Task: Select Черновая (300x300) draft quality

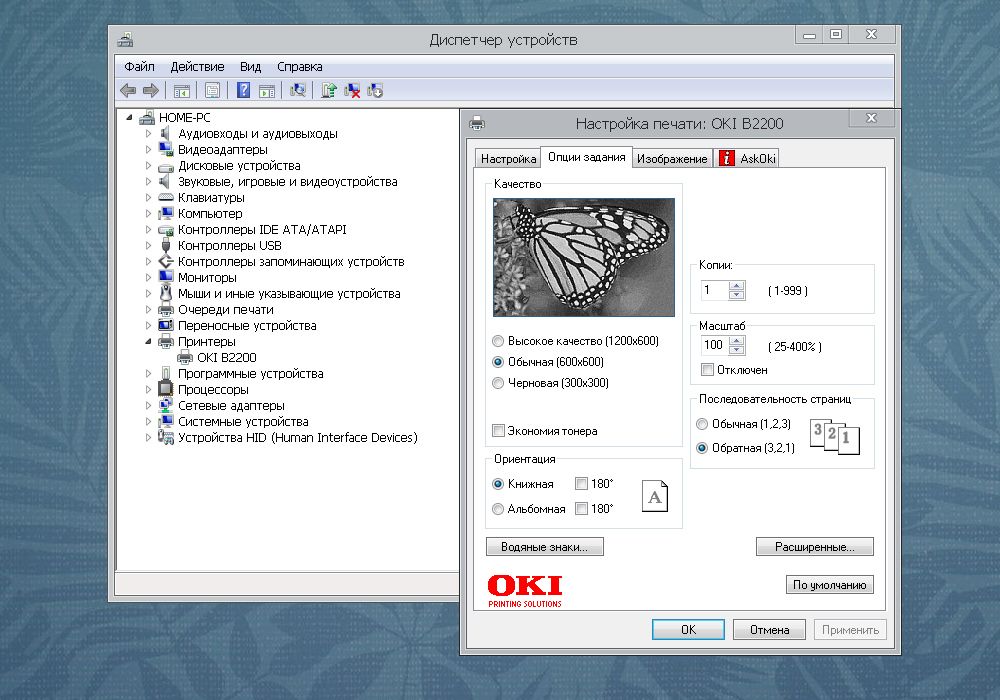Action: pyautogui.click(x=498, y=383)
